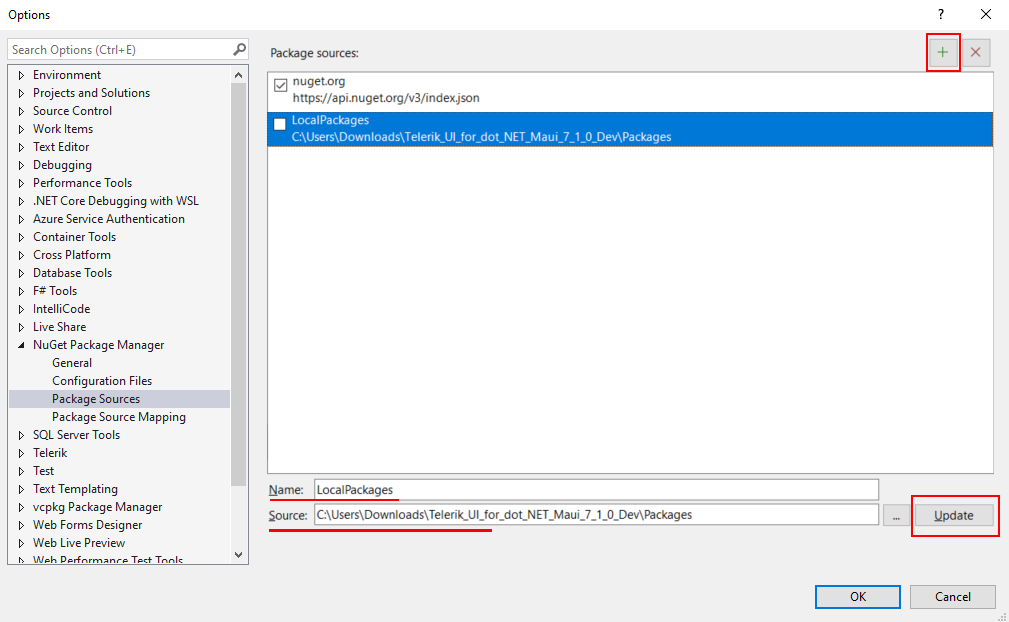Click the search magnifier icon
The width and height of the screenshot is (1009, 622).
click(238, 48)
